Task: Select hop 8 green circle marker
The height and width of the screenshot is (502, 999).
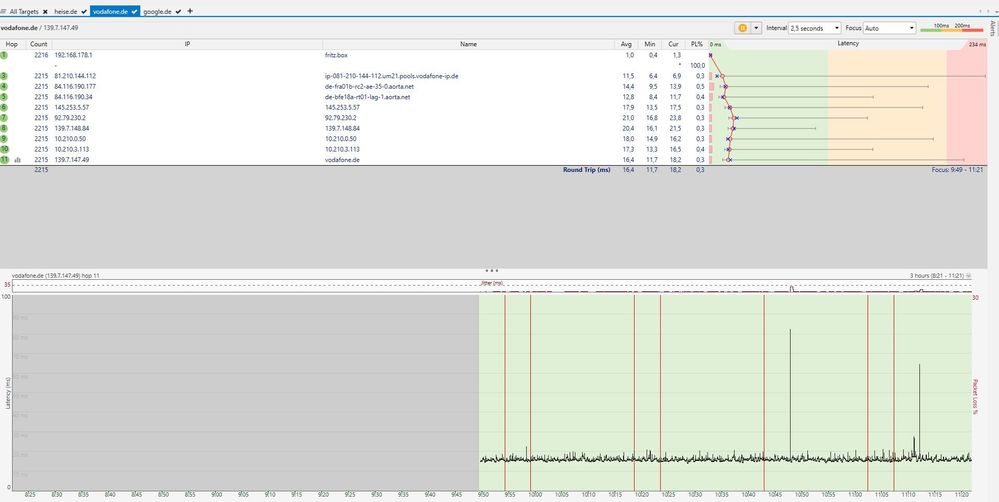Action: click(x=4, y=128)
